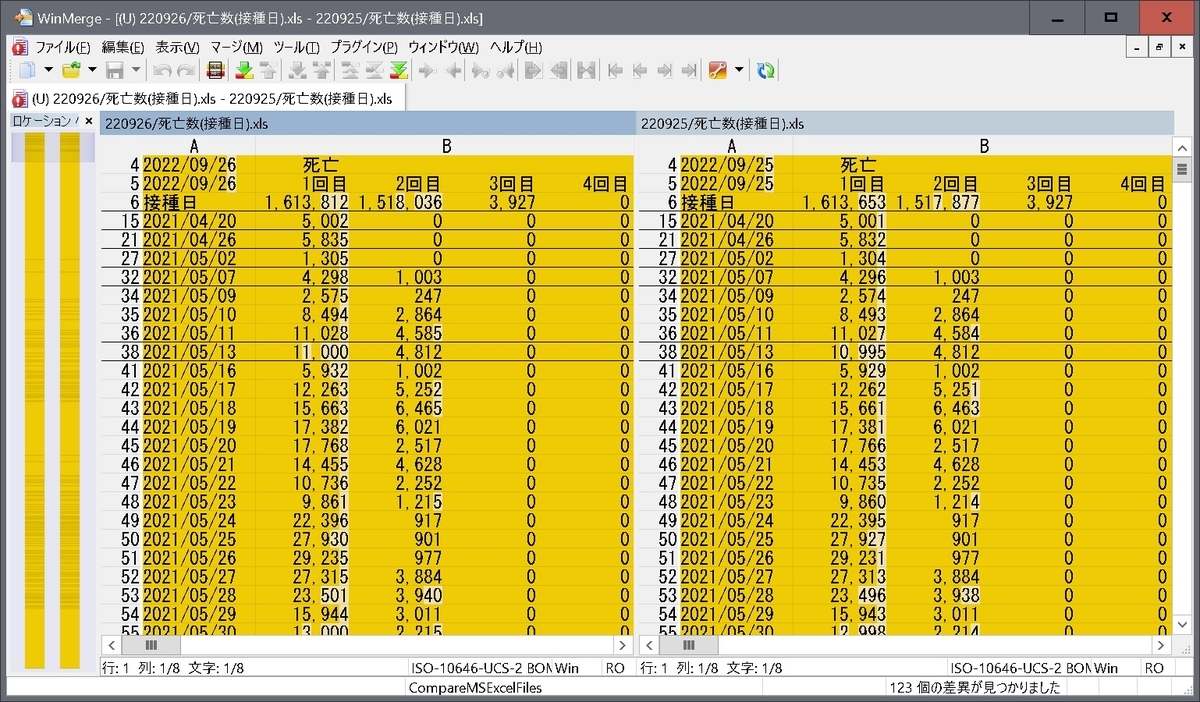Click the Copy to Right icon

427,70
